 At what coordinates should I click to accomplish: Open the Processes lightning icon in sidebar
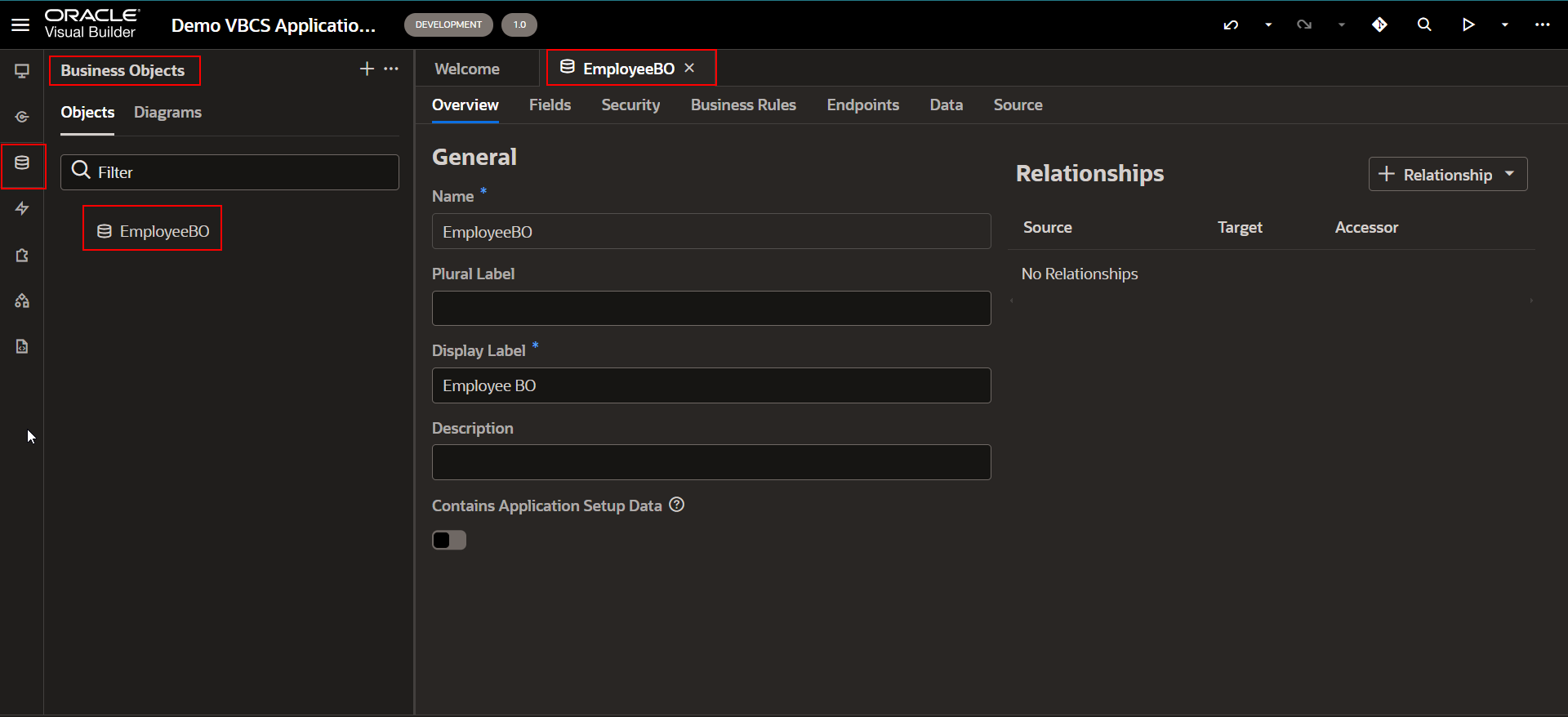(x=22, y=209)
